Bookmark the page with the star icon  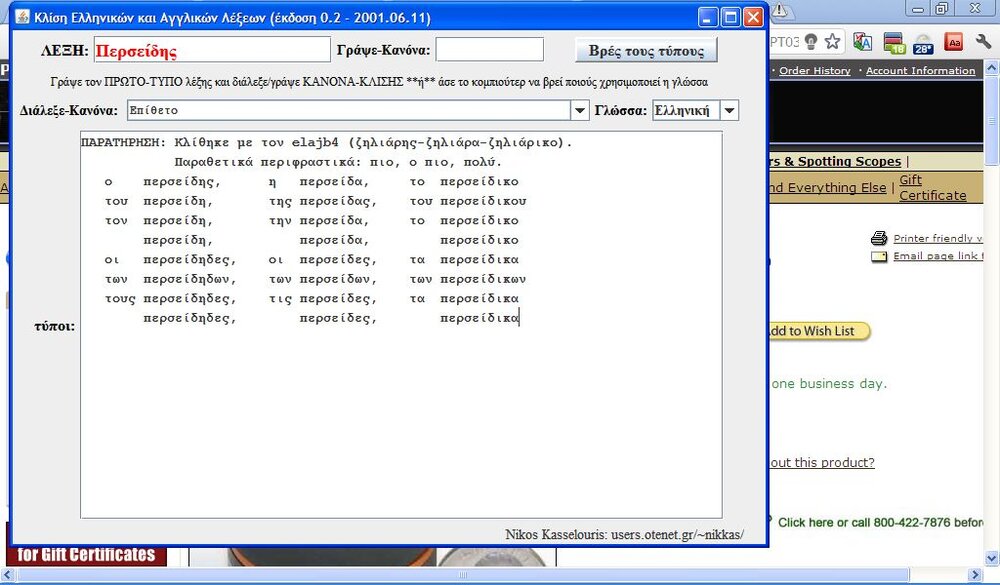832,42
